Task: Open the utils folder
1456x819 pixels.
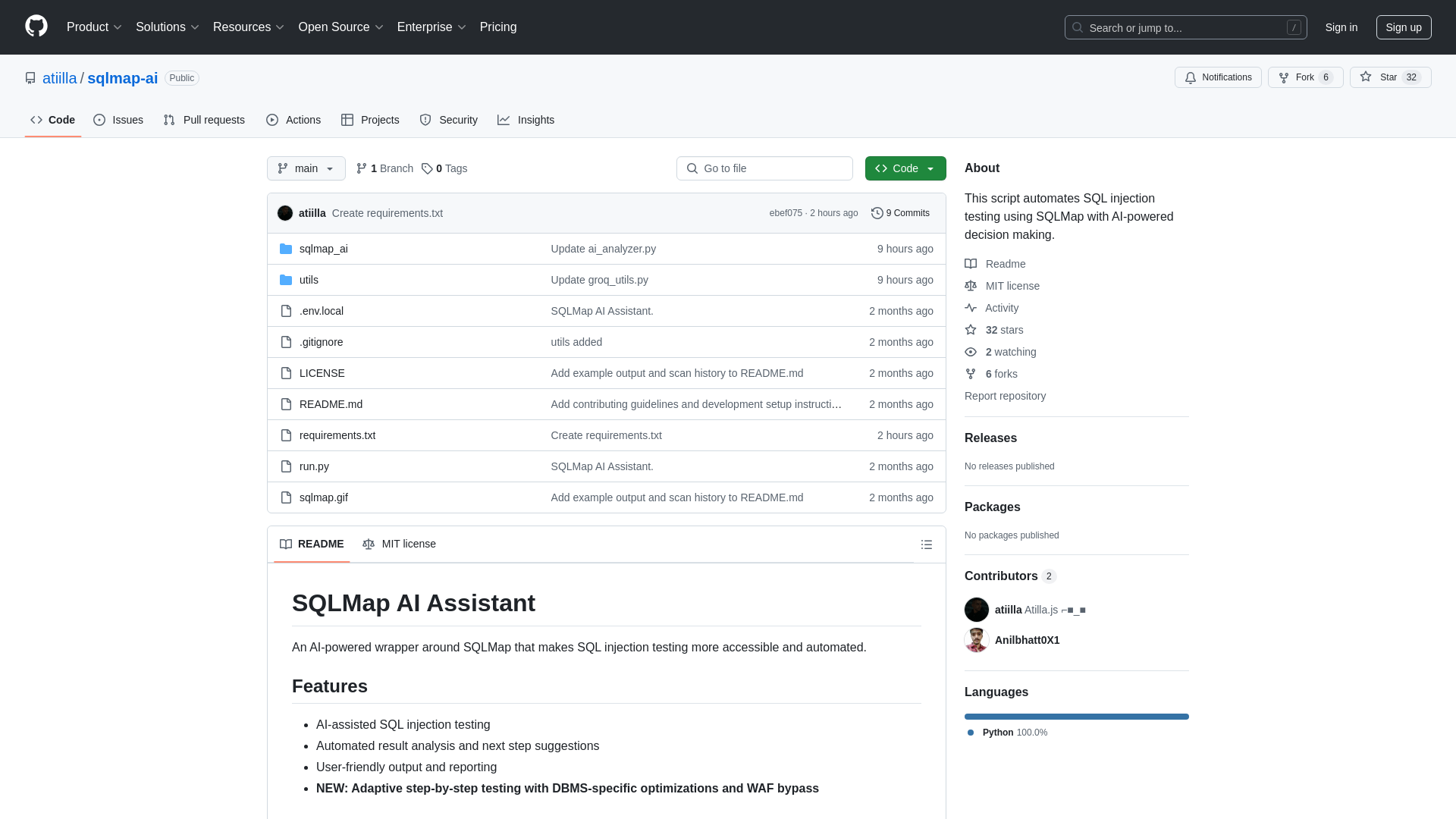Action: 309,280
